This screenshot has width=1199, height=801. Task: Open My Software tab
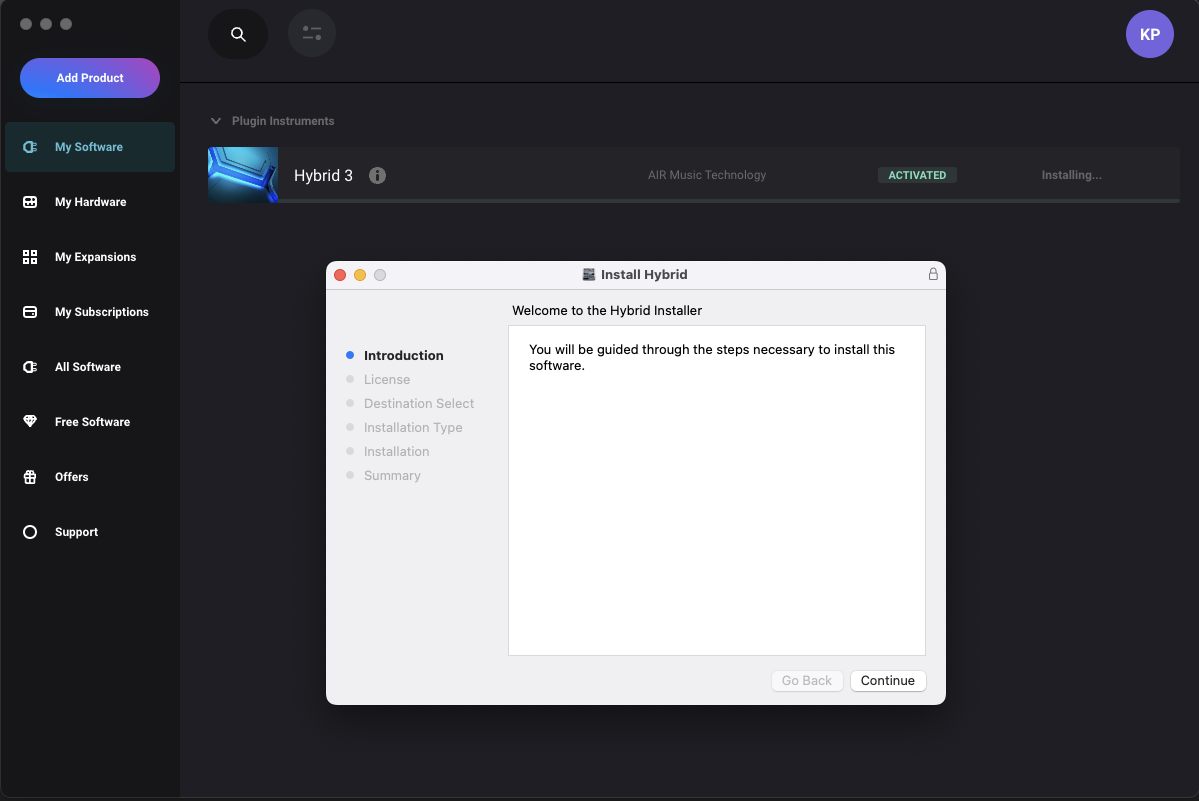[90, 147]
